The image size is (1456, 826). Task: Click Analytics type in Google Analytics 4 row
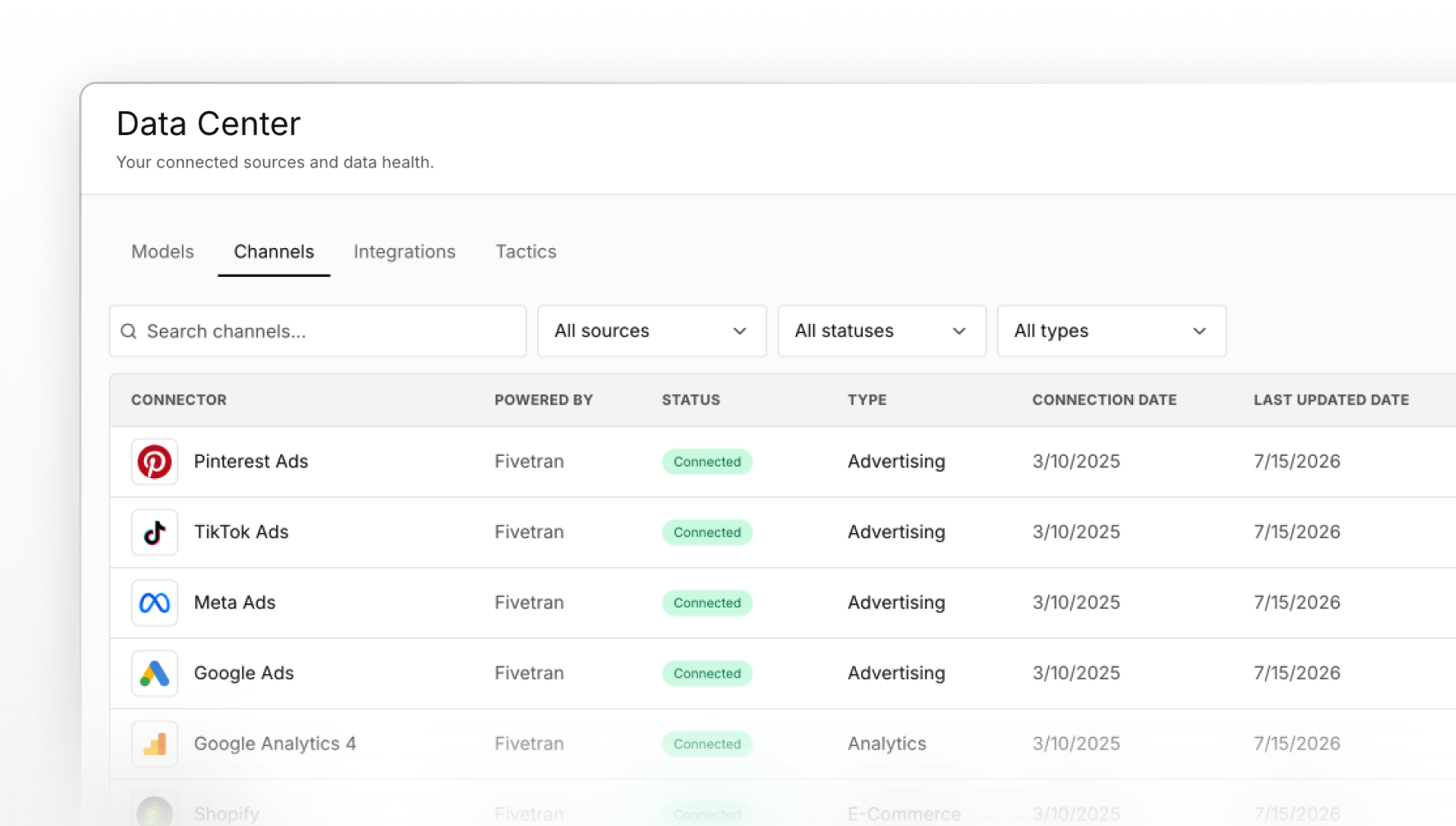887,744
